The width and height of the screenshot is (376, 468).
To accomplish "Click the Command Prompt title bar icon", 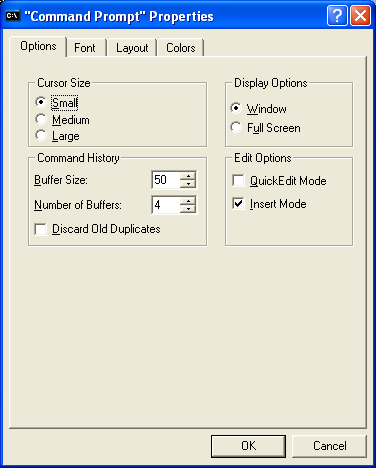I will pos(13,16).
